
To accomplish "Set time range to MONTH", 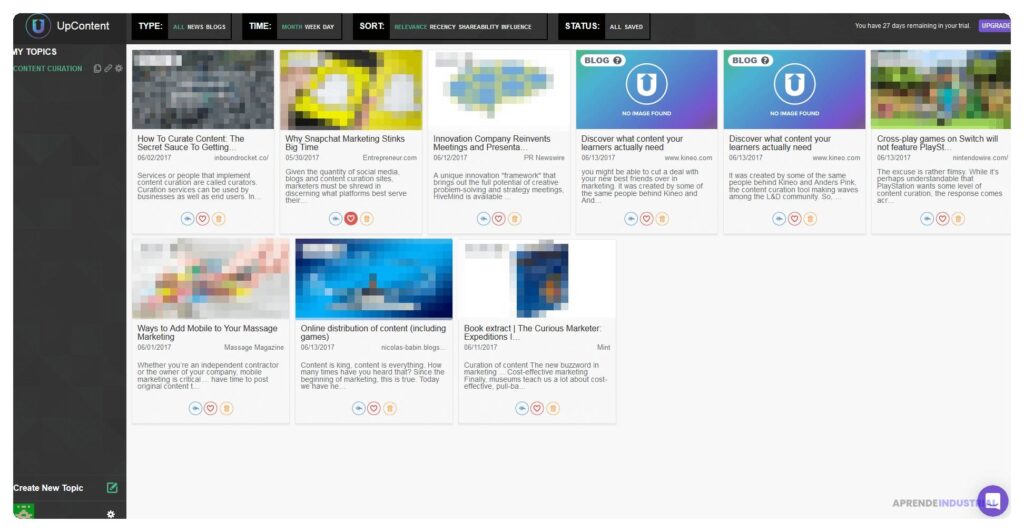I will click(292, 27).
